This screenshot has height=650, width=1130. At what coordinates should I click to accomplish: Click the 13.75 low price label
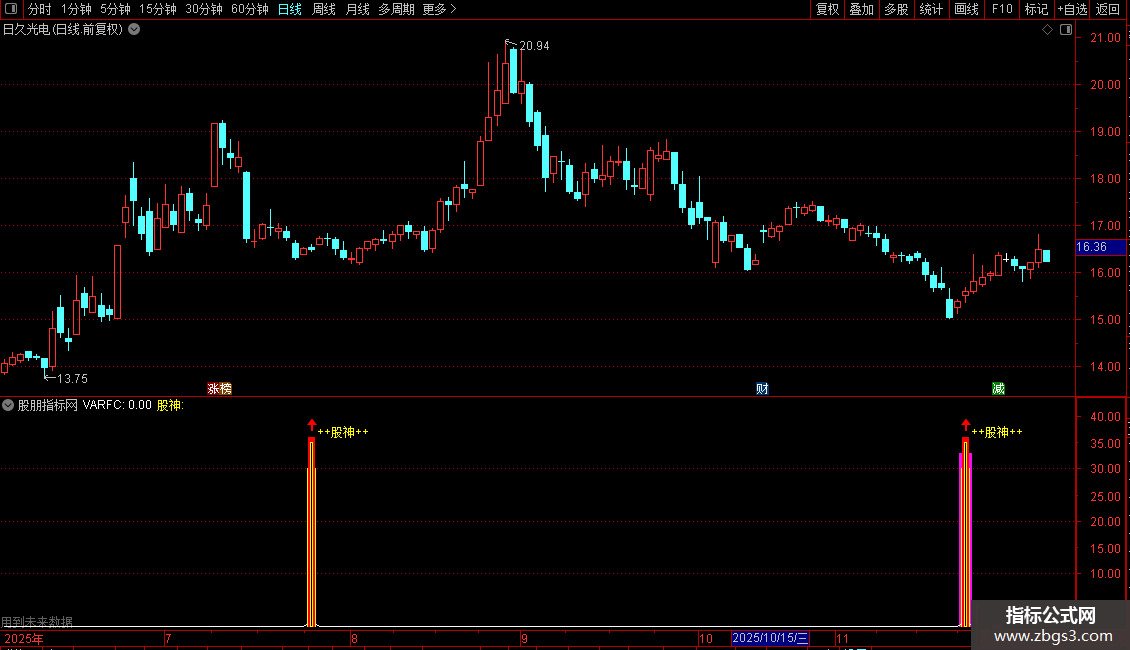pos(72,378)
